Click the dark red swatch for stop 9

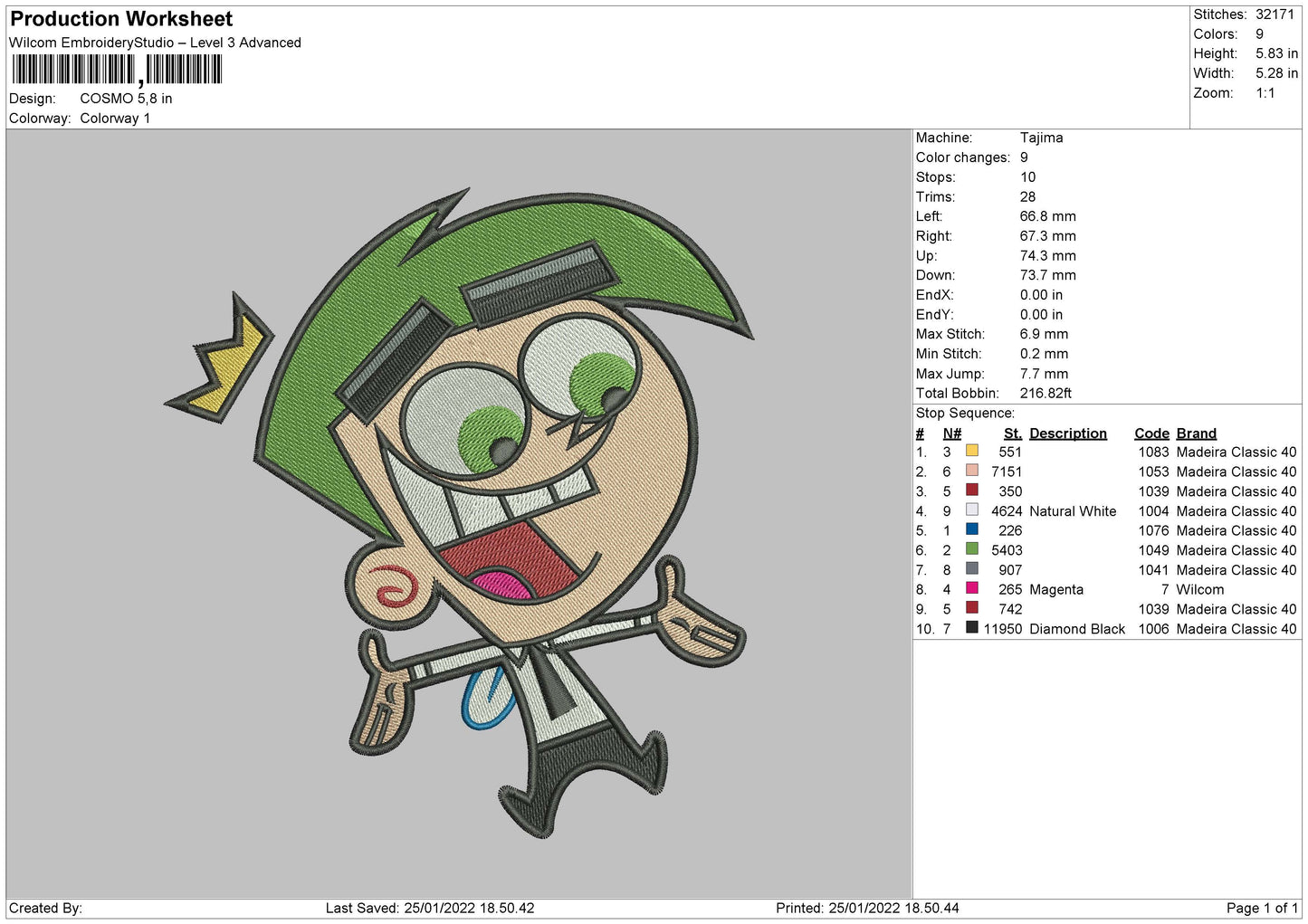click(x=971, y=608)
